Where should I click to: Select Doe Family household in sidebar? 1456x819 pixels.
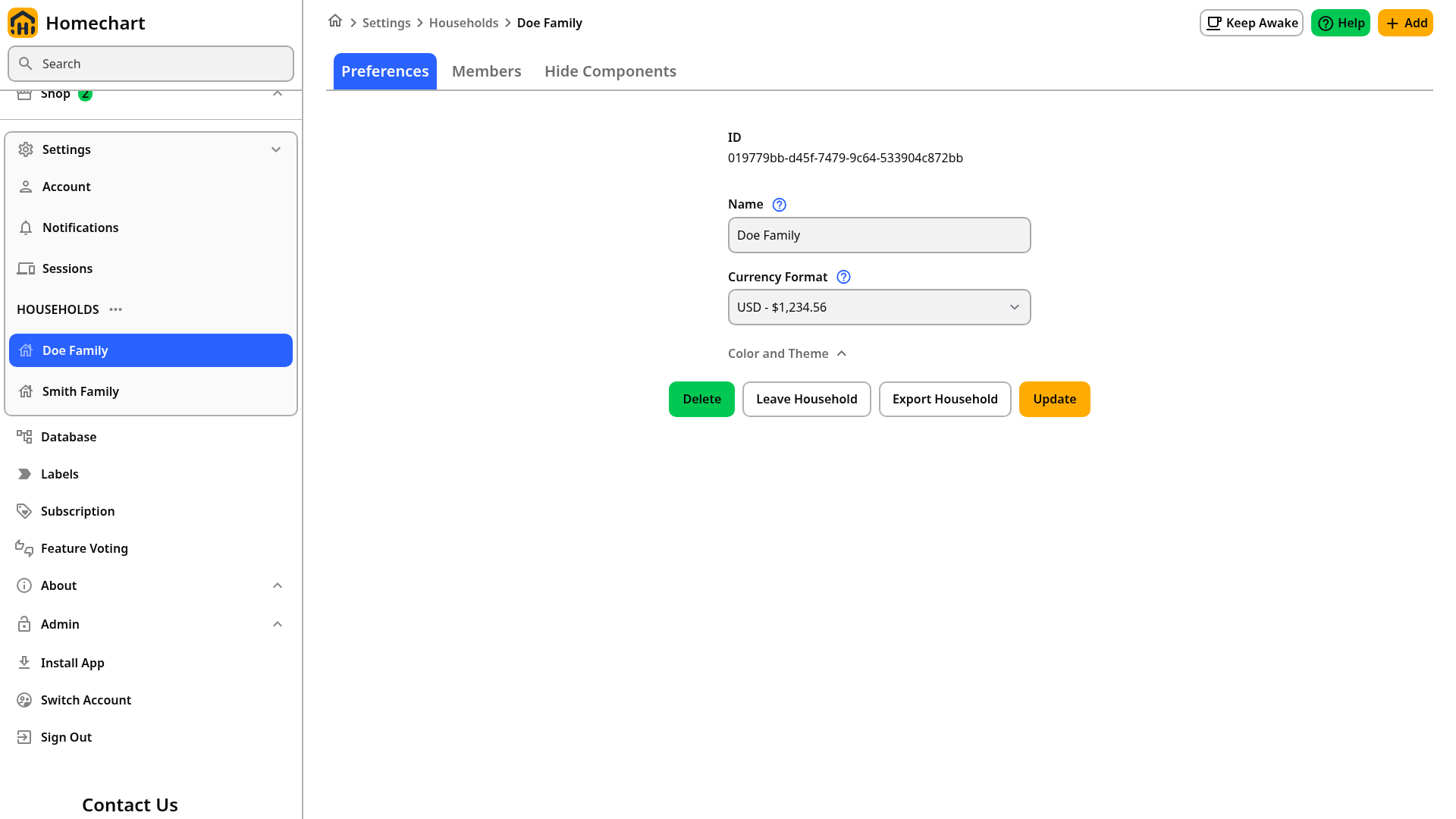[x=151, y=350]
